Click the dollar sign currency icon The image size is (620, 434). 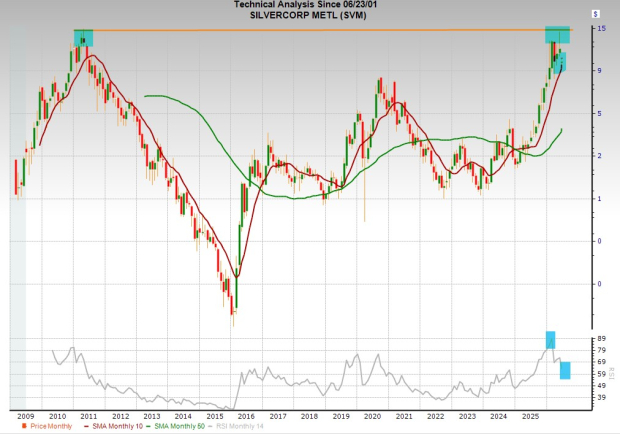(595, 14)
